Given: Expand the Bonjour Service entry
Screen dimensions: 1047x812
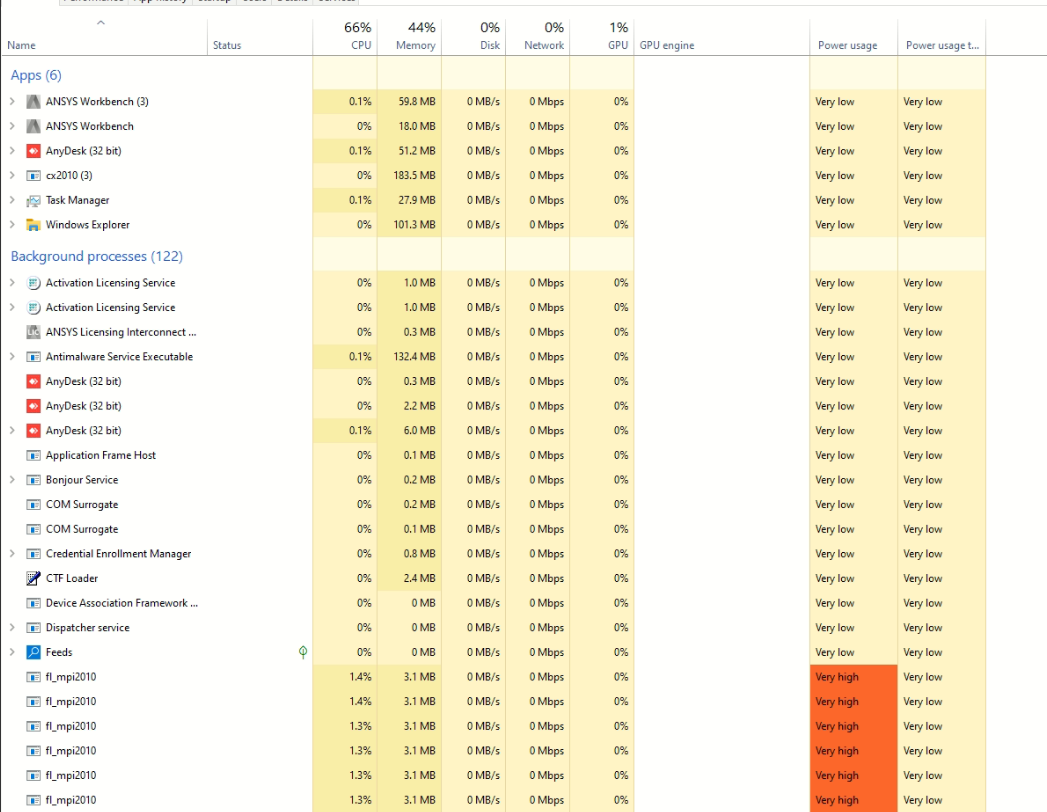Looking at the screenshot, I should pyautogui.click(x=12, y=480).
